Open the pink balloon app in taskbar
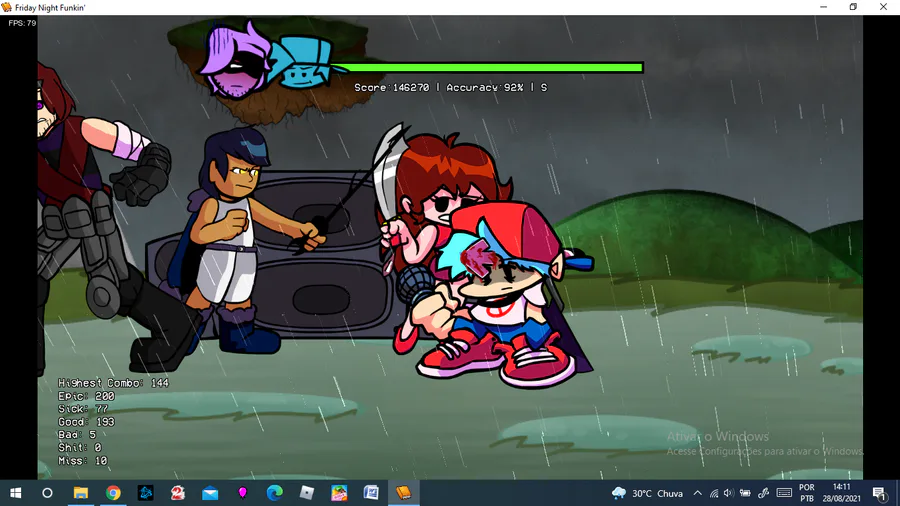This screenshot has width=900, height=506. (242, 493)
